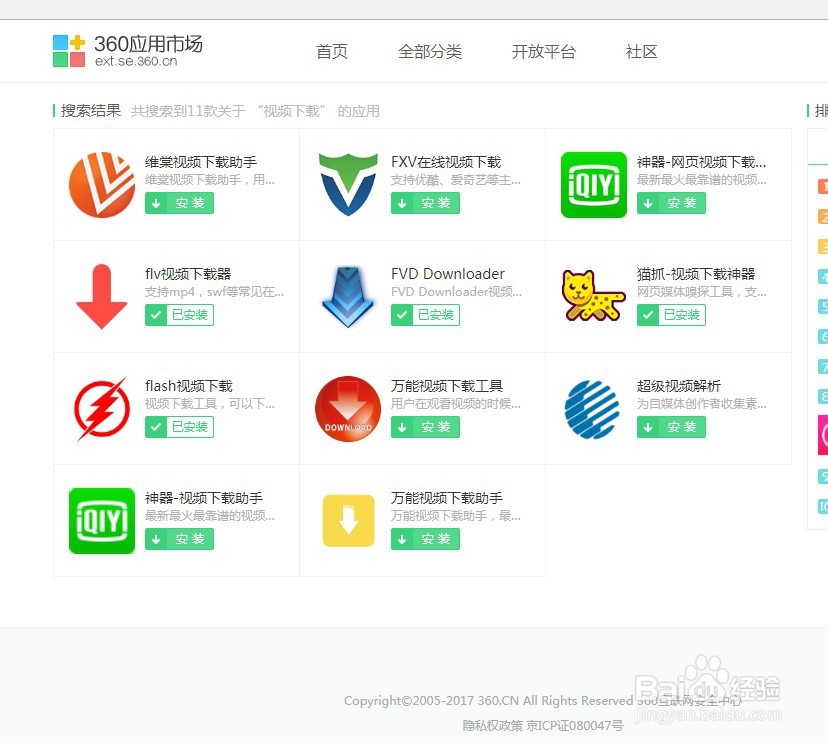Open the flv视频下载器 red arrow icon
828x743 pixels.
click(102, 296)
